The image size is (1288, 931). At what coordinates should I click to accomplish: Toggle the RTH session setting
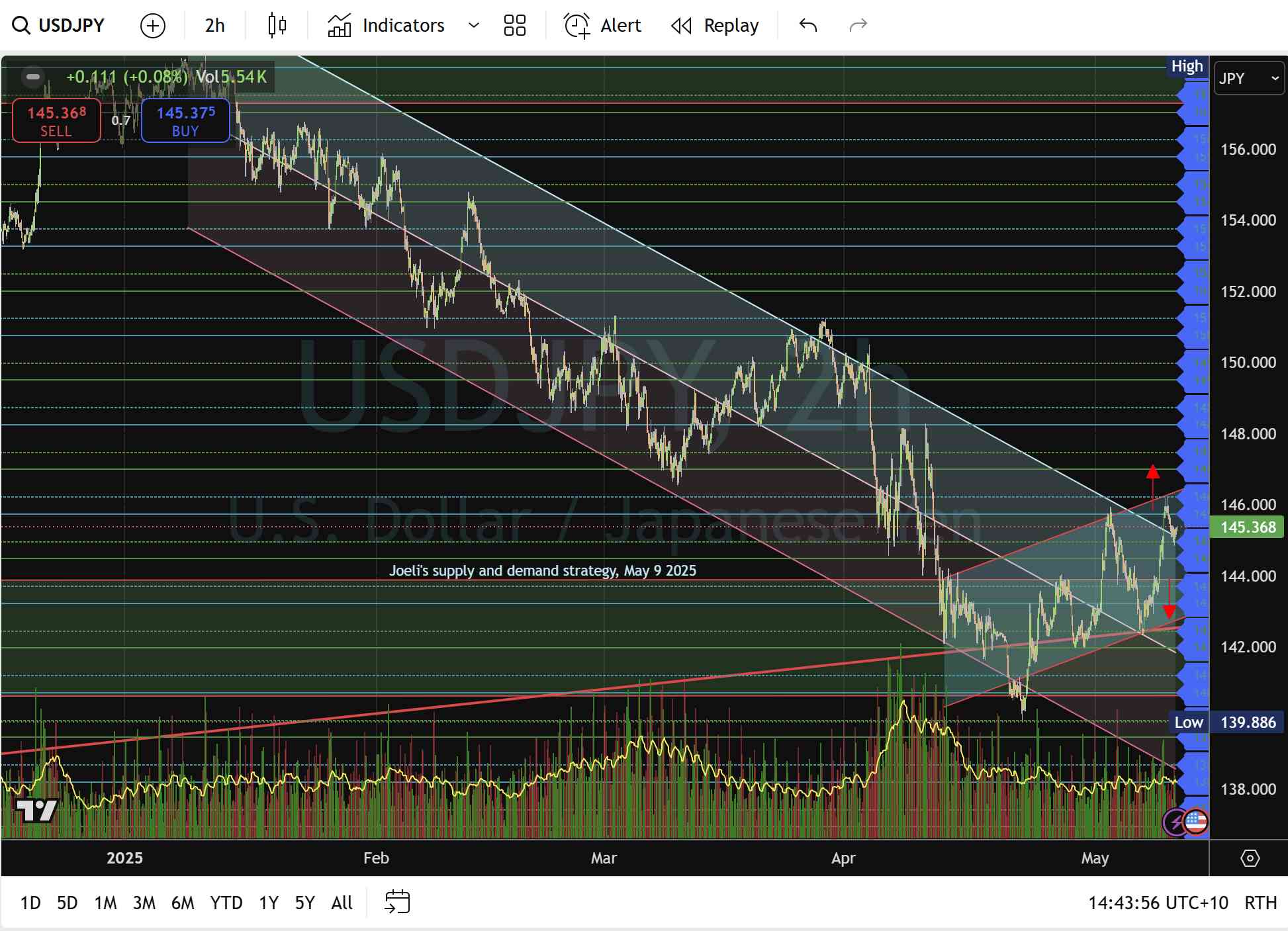[x=1260, y=903]
